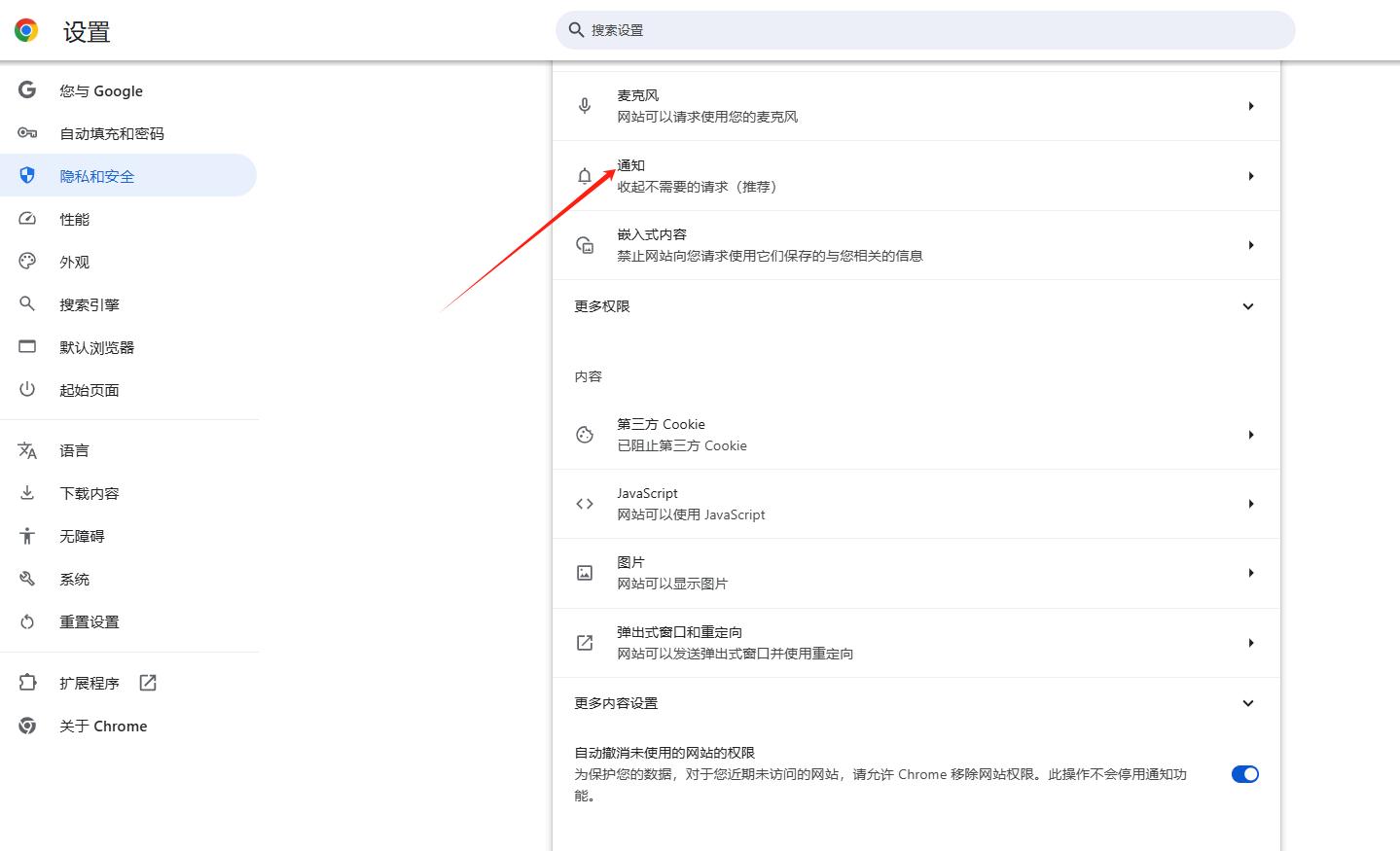1400x851 pixels.
Task: Click the 弹出式窗口和重定向 row title
Action: (x=680, y=632)
